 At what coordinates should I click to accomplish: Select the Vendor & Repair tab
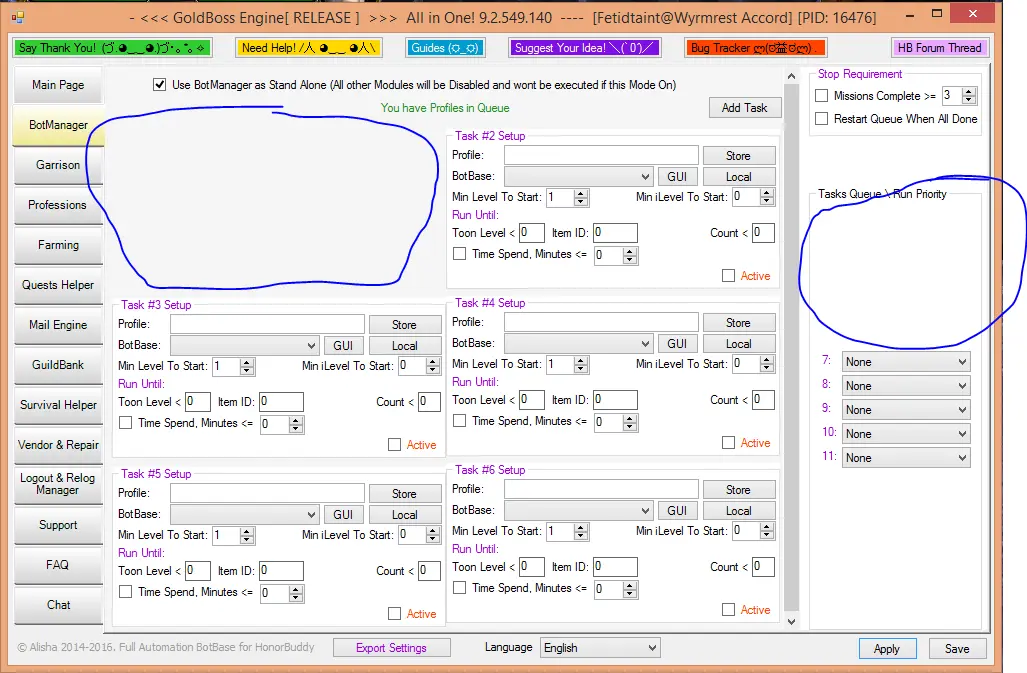(x=58, y=445)
